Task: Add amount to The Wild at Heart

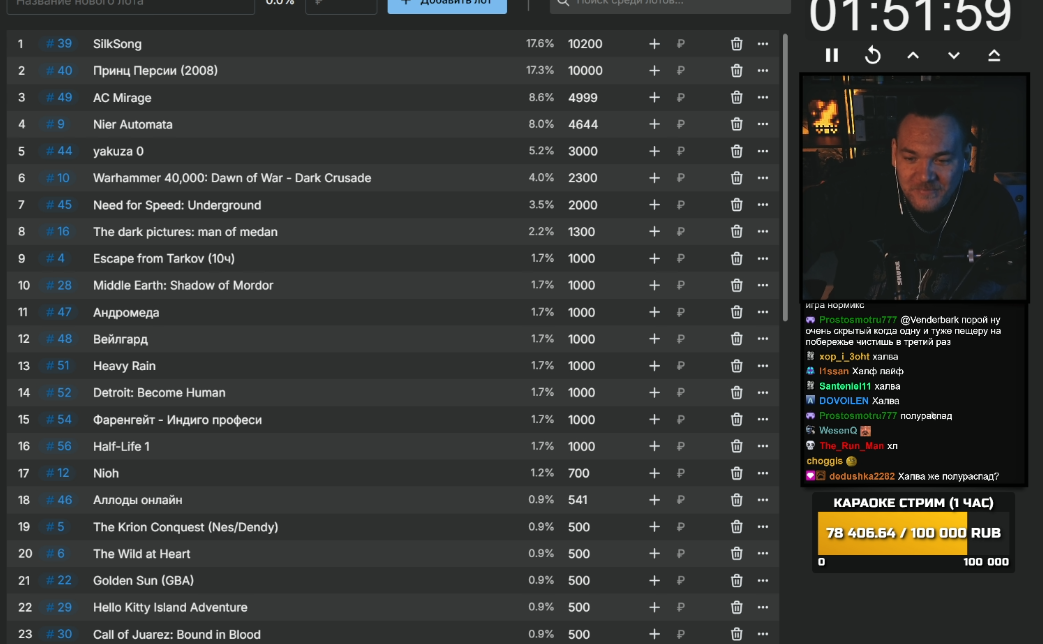Action: coord(655,554)
